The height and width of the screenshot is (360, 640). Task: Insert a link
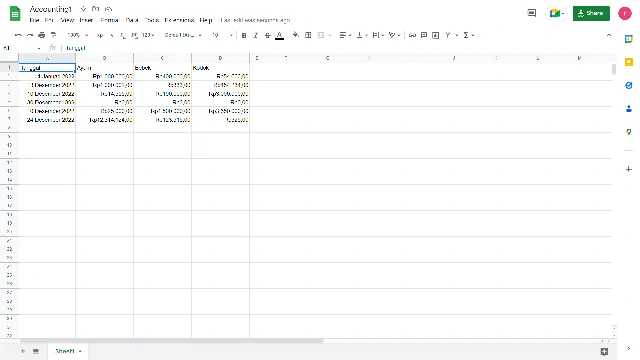tap(412, 35)
